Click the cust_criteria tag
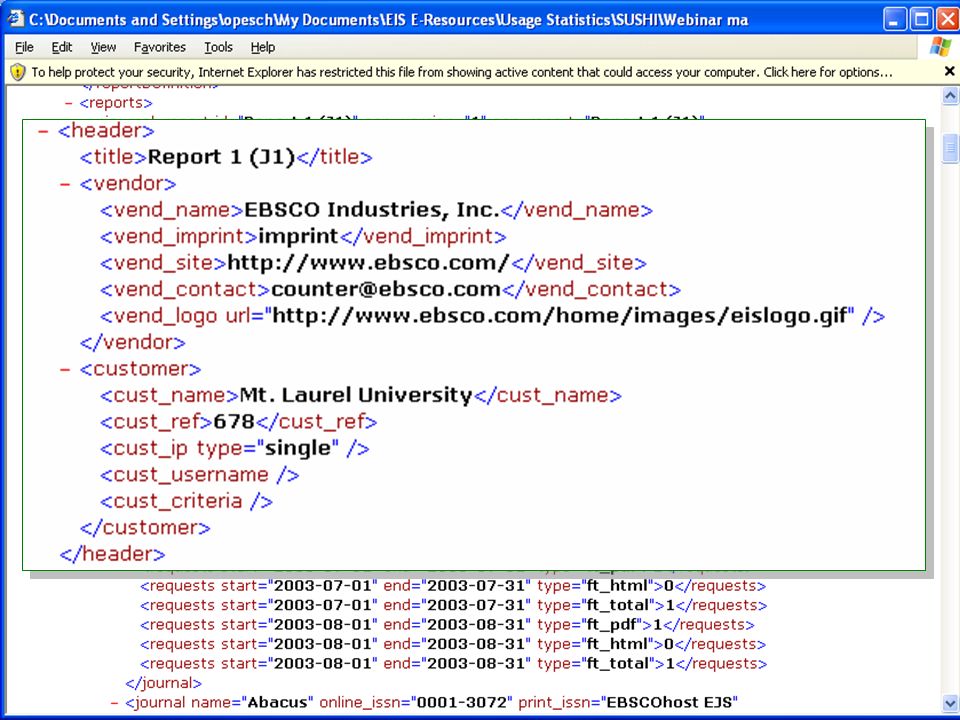This screenshot has width=960, height=720. click(186, 501)
